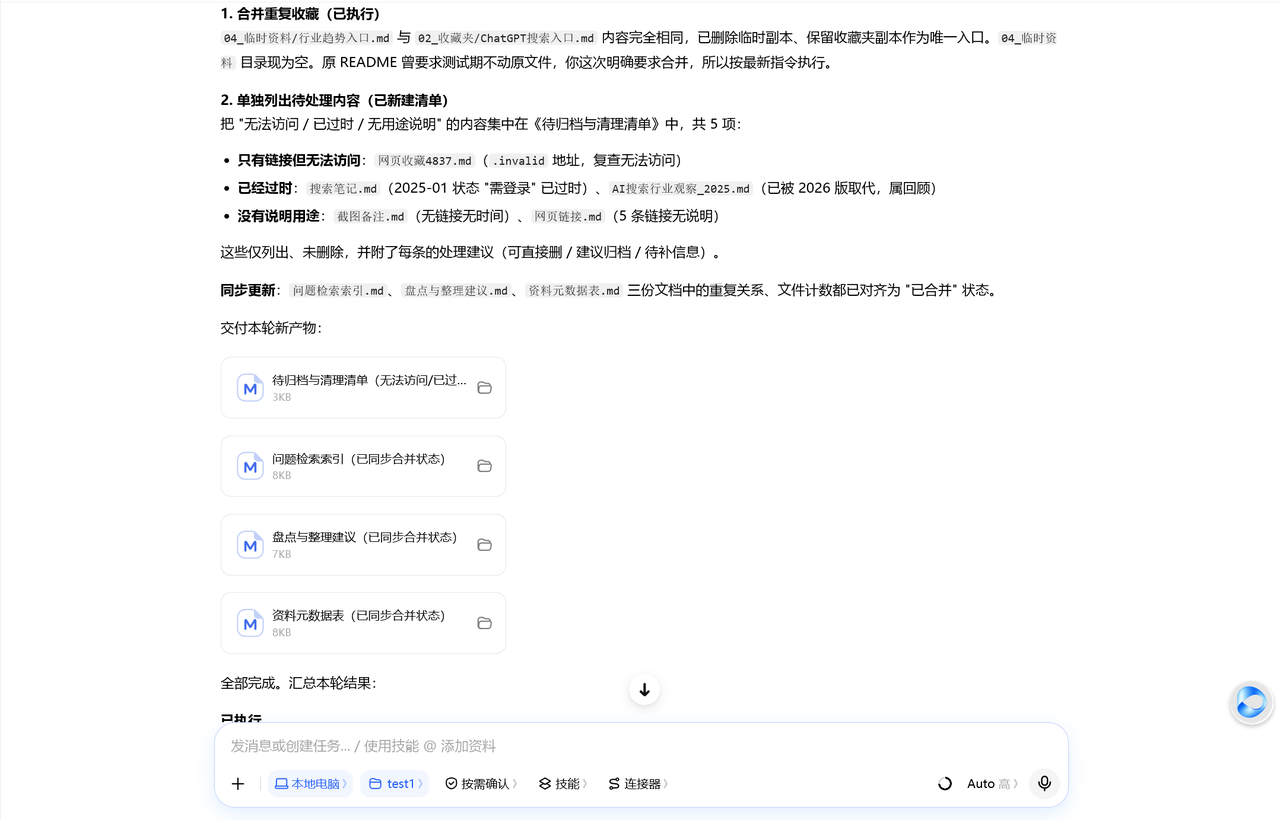Click the 7KB file size label
Screen dimensions: 1280x820
tap(282, 554)
